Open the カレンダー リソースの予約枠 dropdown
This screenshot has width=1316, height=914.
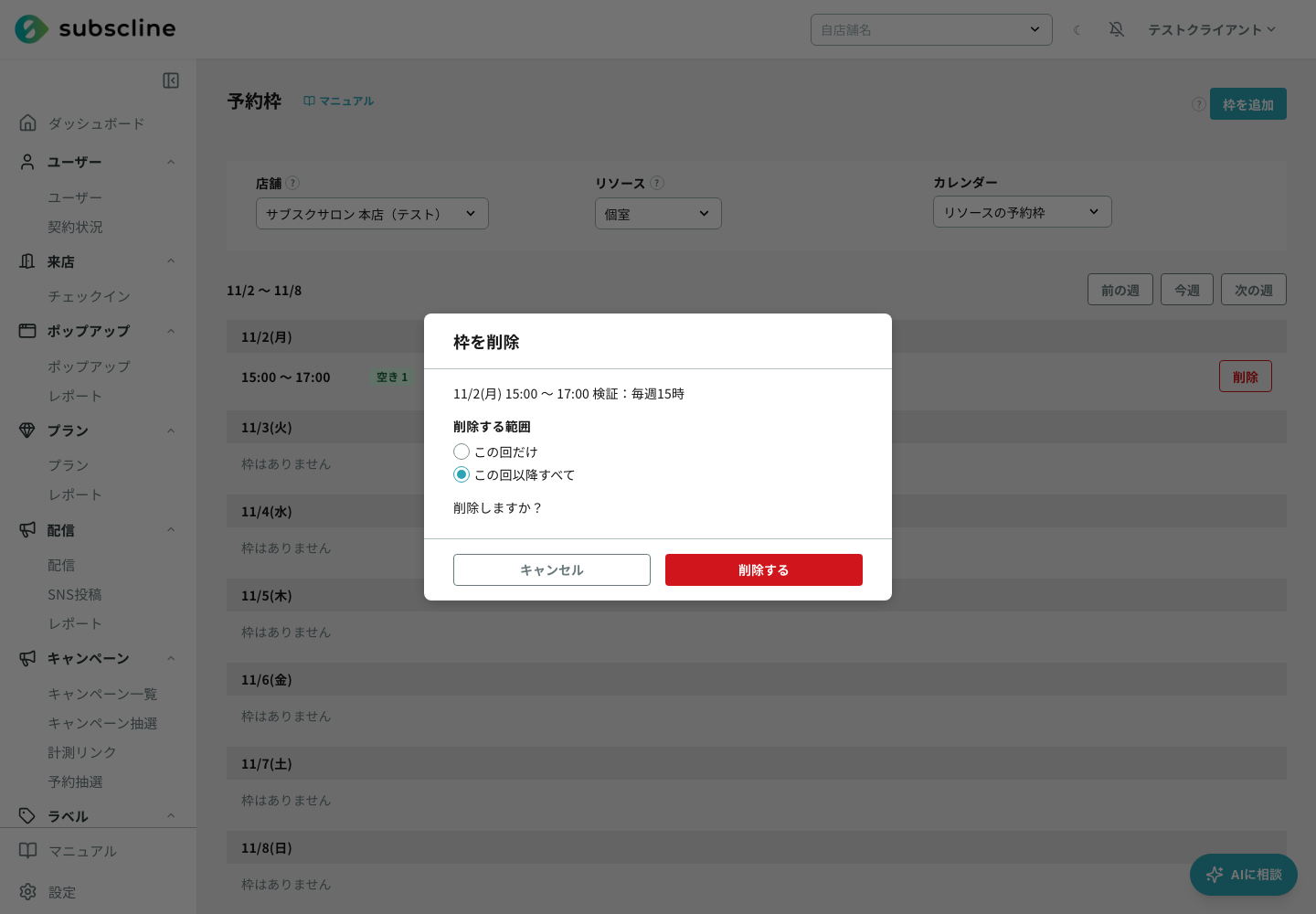[1022, 212]
